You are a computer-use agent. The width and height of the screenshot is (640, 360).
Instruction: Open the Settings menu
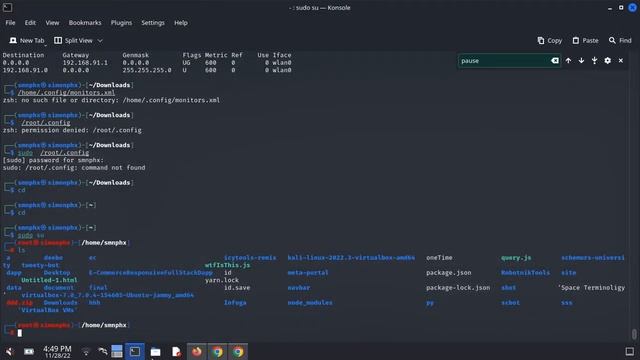click(x=153, y=23)
